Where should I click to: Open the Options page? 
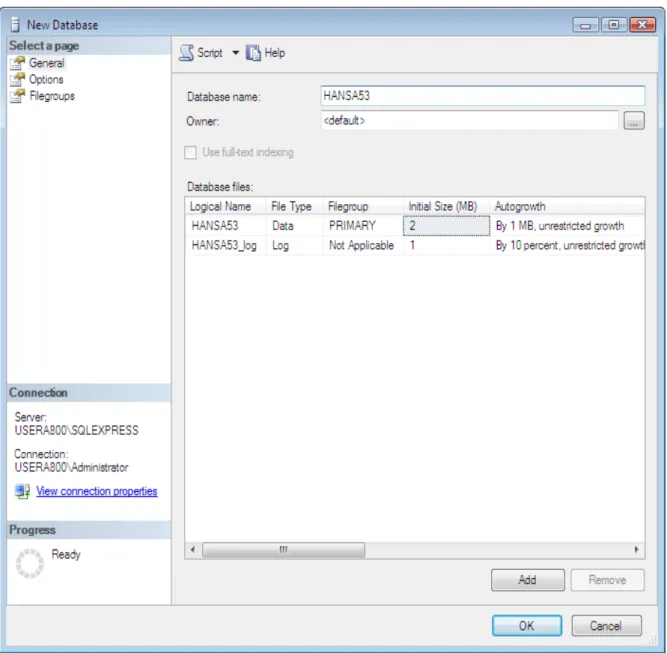(x=46, y=80)
